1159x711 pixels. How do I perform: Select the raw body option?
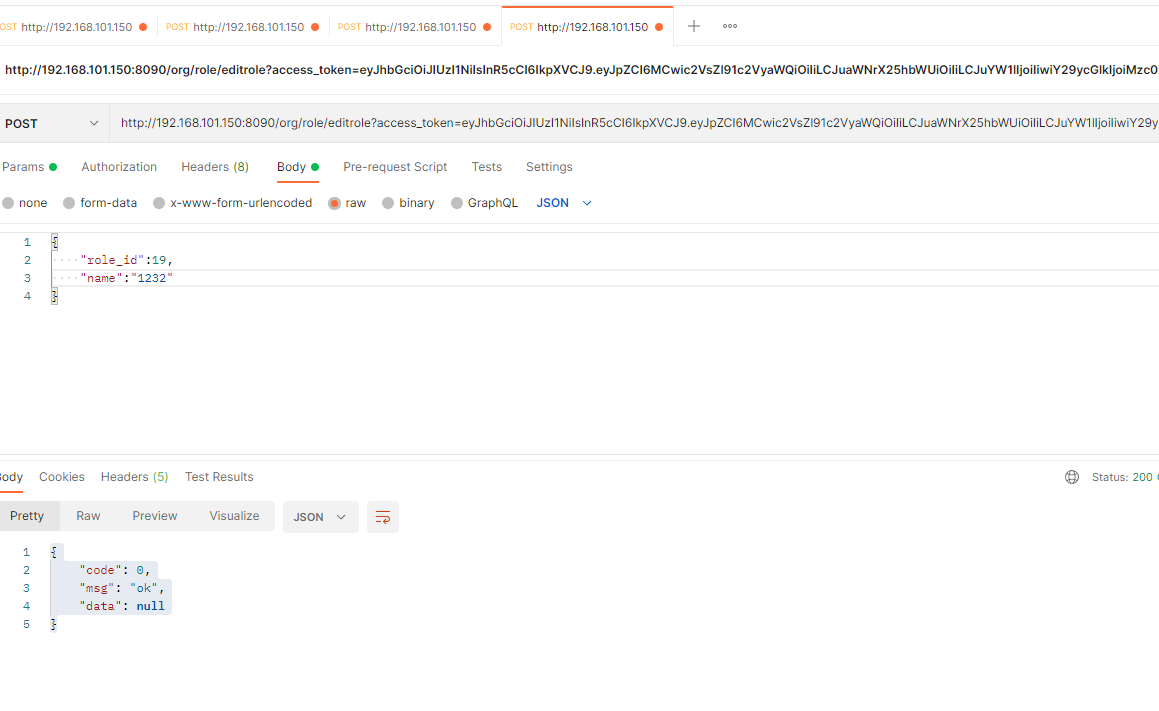click(347, 203)
